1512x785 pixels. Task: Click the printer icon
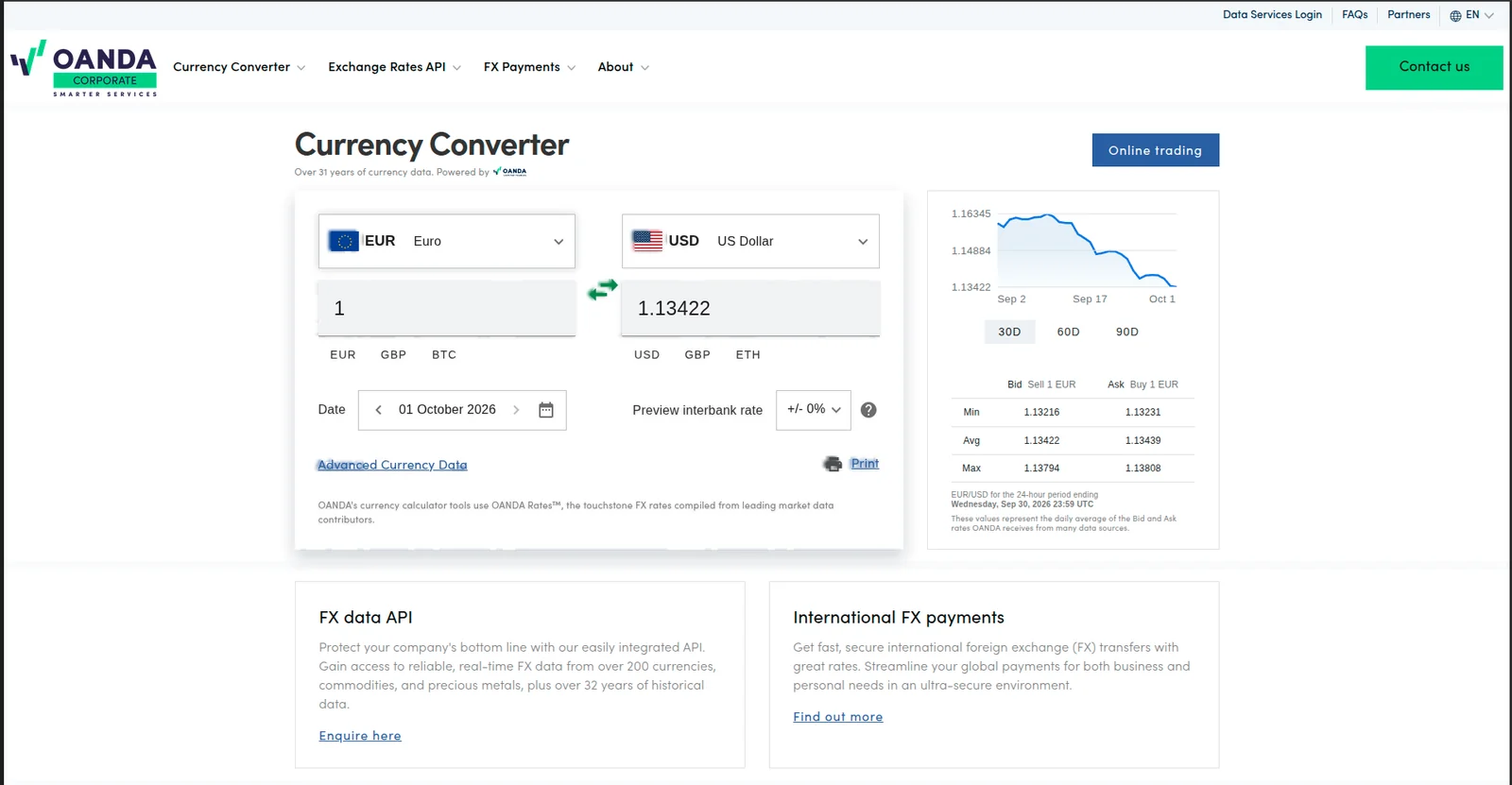click(833, 464)
